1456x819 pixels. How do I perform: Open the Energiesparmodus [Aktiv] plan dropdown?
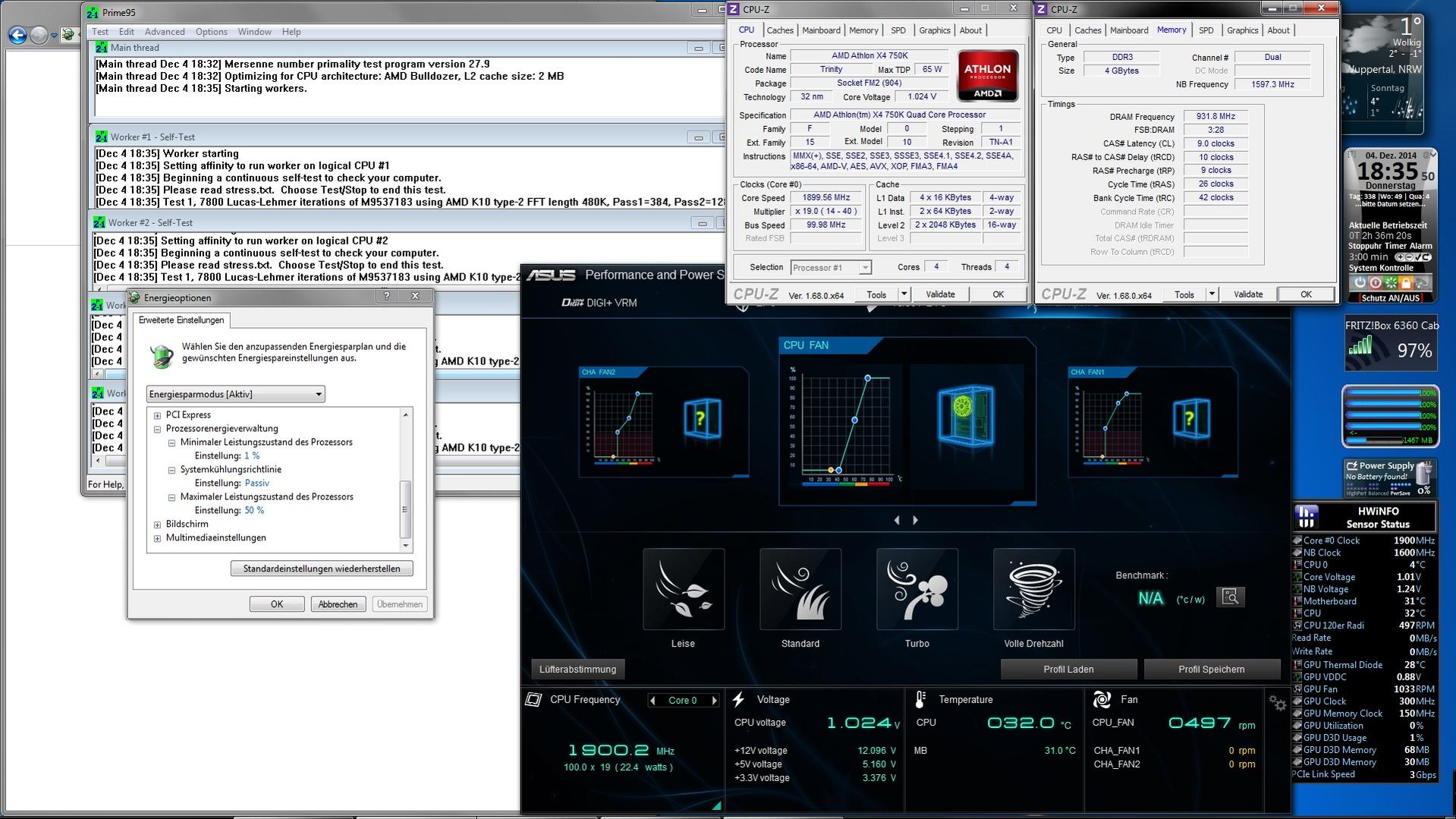click(x=235, y=394)
